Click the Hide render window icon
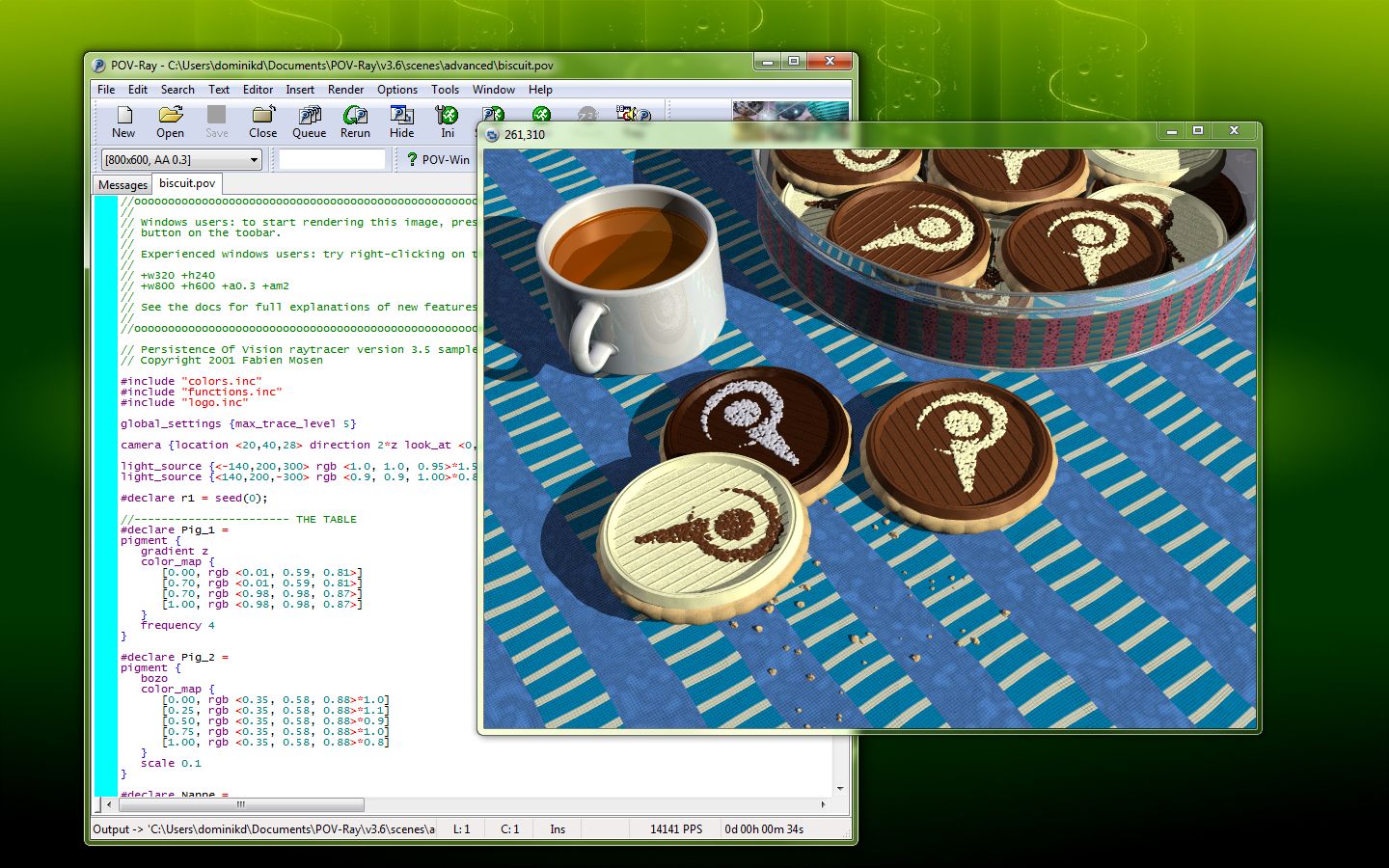The width and height of the screenshot is (1389, 868). coord(401,122)
